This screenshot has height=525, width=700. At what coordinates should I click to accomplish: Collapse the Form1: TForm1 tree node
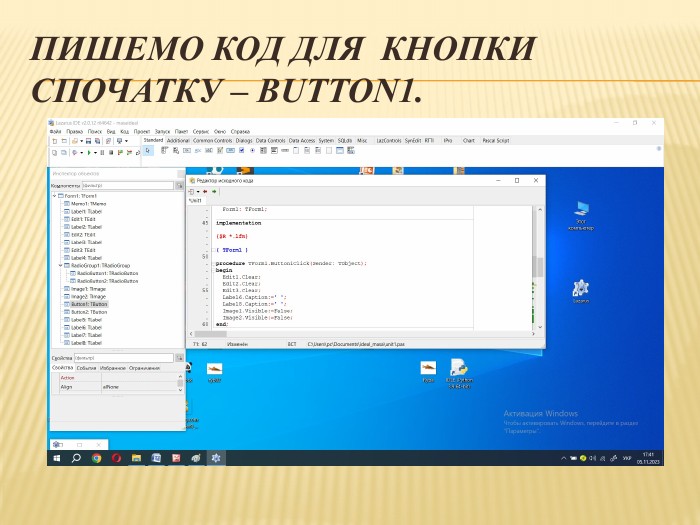point(54,196)
